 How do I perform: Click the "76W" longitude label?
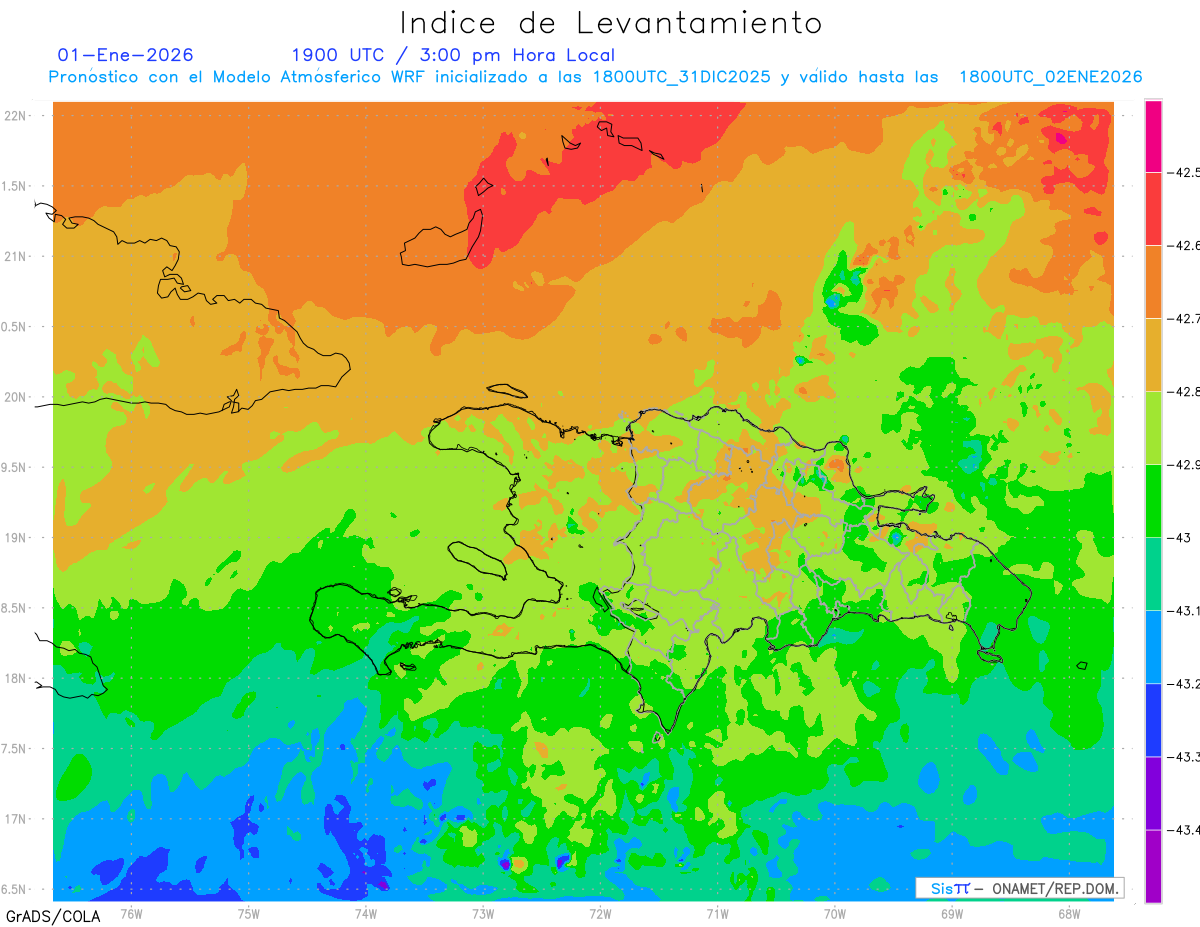131,913
